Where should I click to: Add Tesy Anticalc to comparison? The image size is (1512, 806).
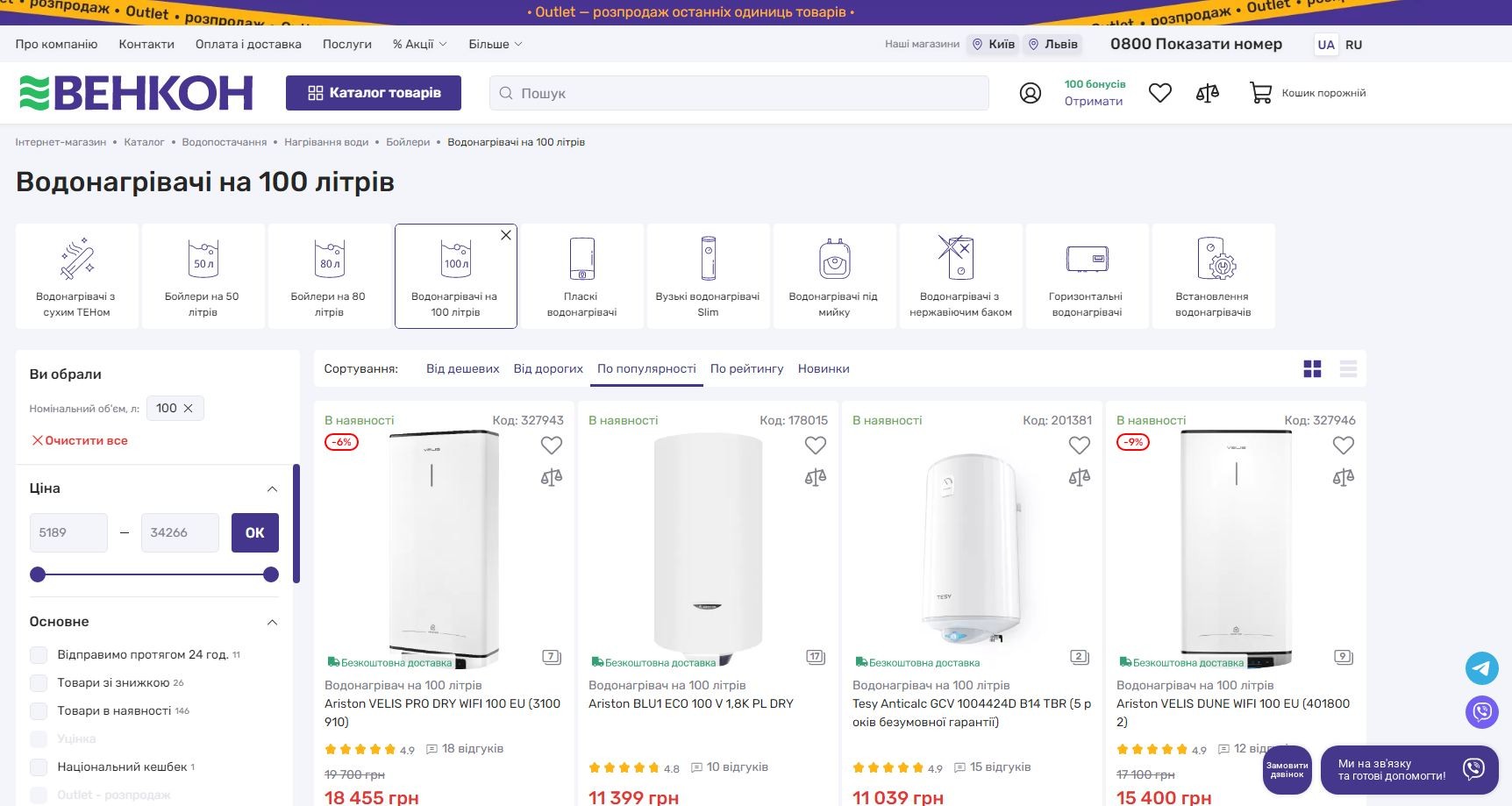click(1080, 477)
